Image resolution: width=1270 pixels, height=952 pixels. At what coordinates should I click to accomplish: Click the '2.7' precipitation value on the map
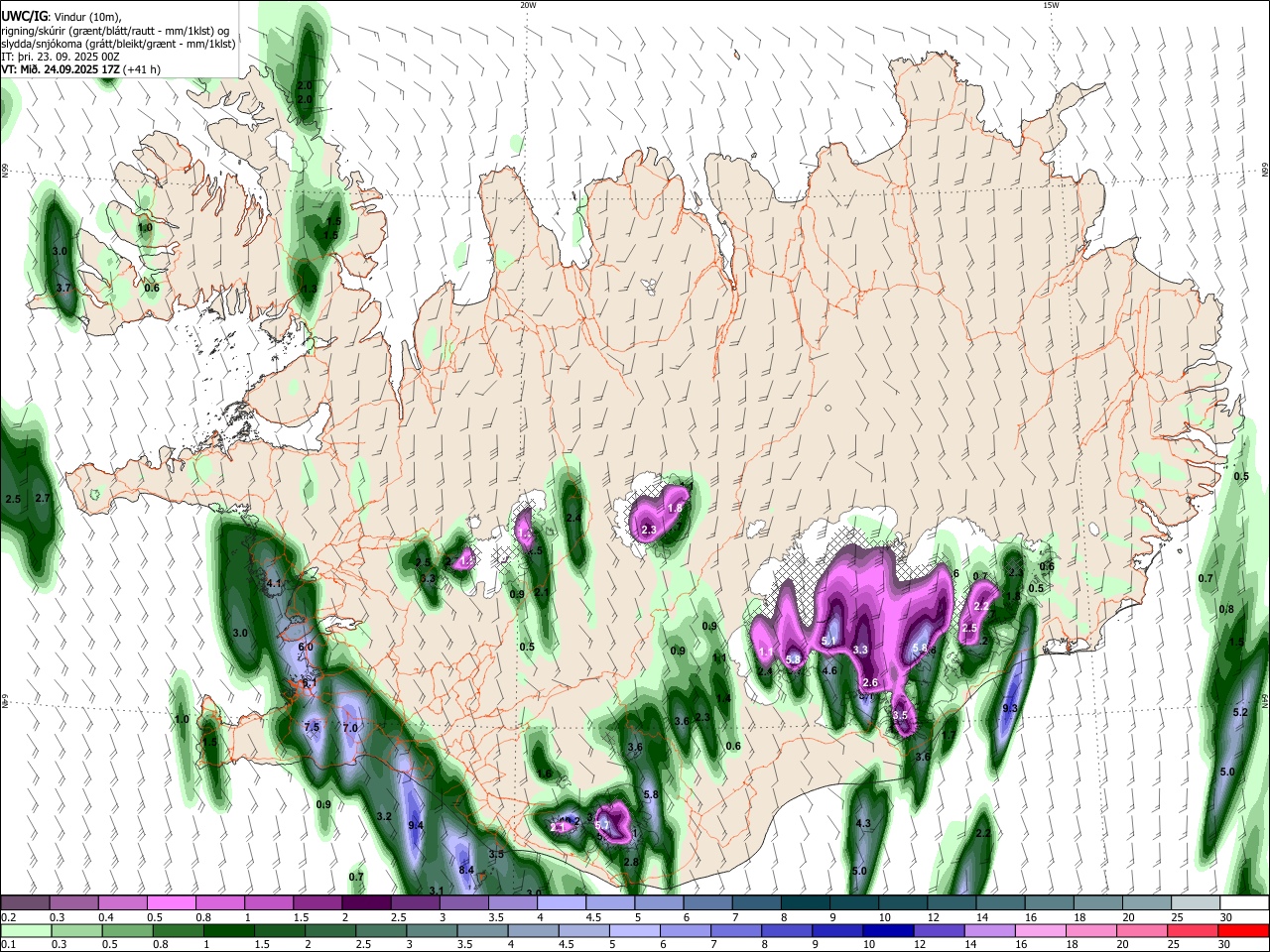[x=43, y=498]
